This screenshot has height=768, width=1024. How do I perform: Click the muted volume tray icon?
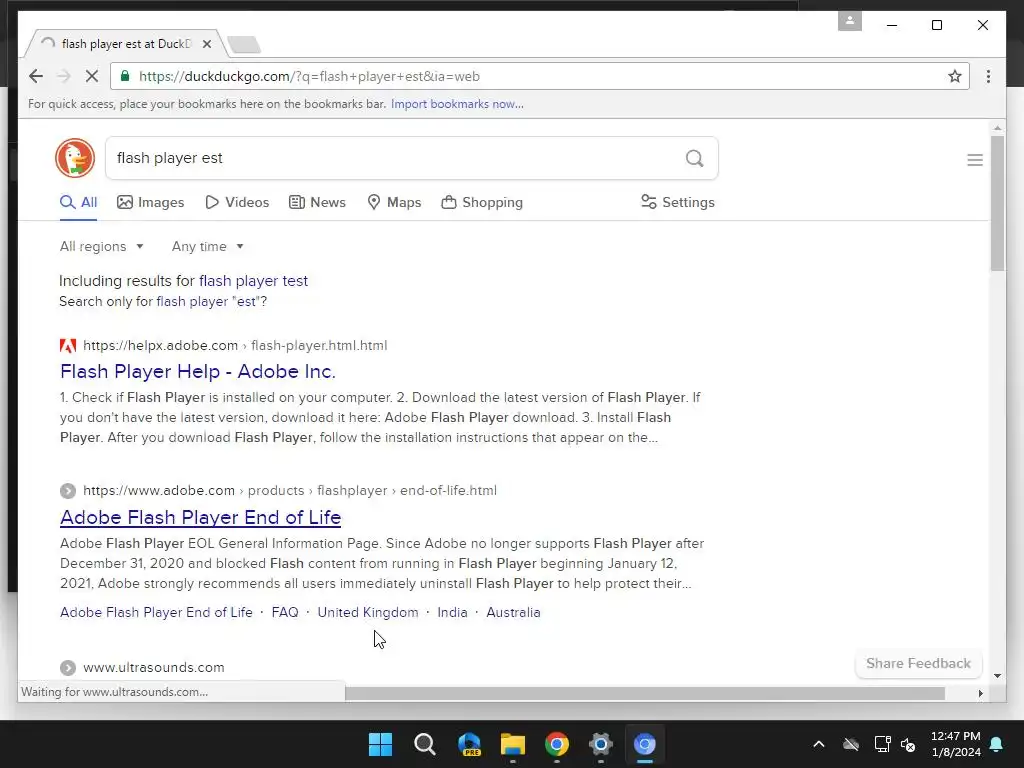908,744
